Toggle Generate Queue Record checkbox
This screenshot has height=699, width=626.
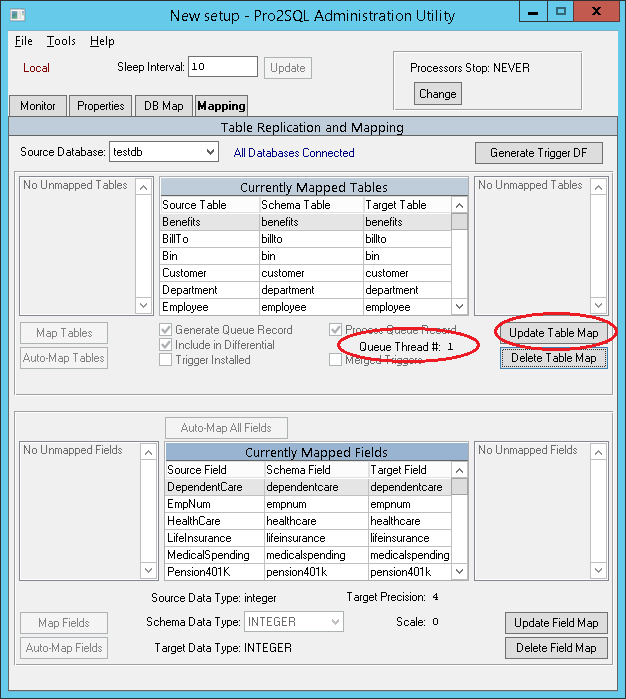click(165, 330)
